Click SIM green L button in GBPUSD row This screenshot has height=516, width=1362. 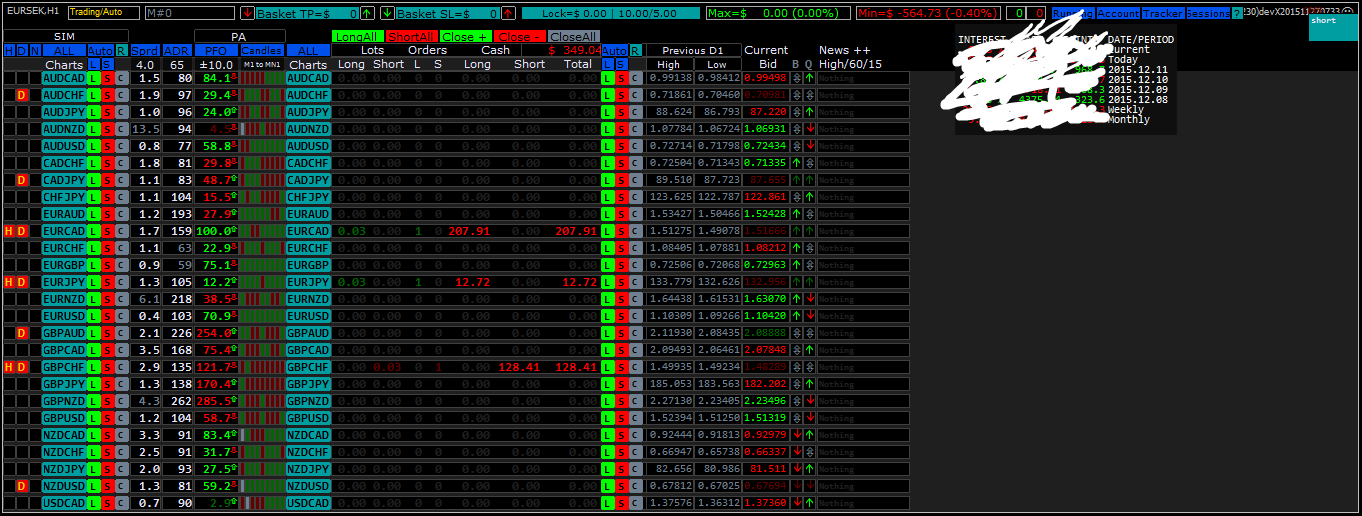click(x=94, y=418)
